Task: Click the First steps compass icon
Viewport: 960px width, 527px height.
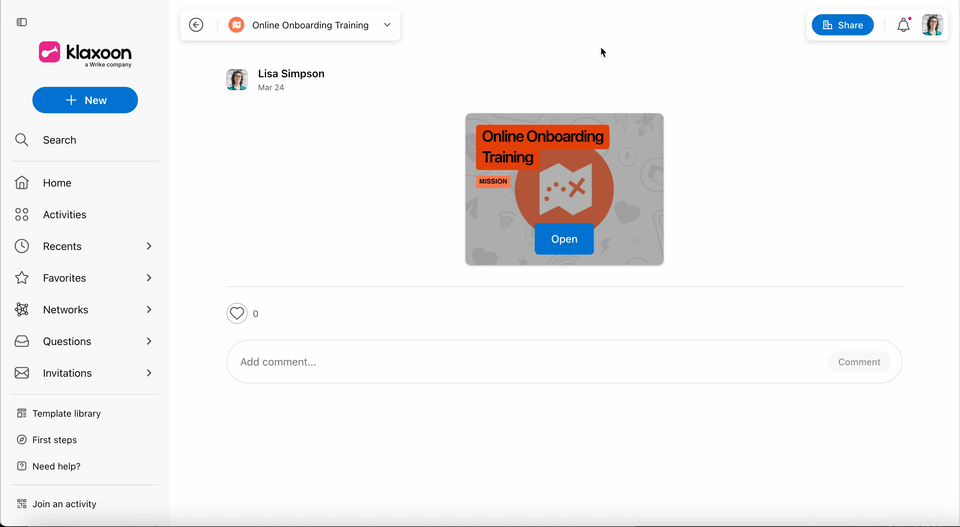Action: (21, 440)
